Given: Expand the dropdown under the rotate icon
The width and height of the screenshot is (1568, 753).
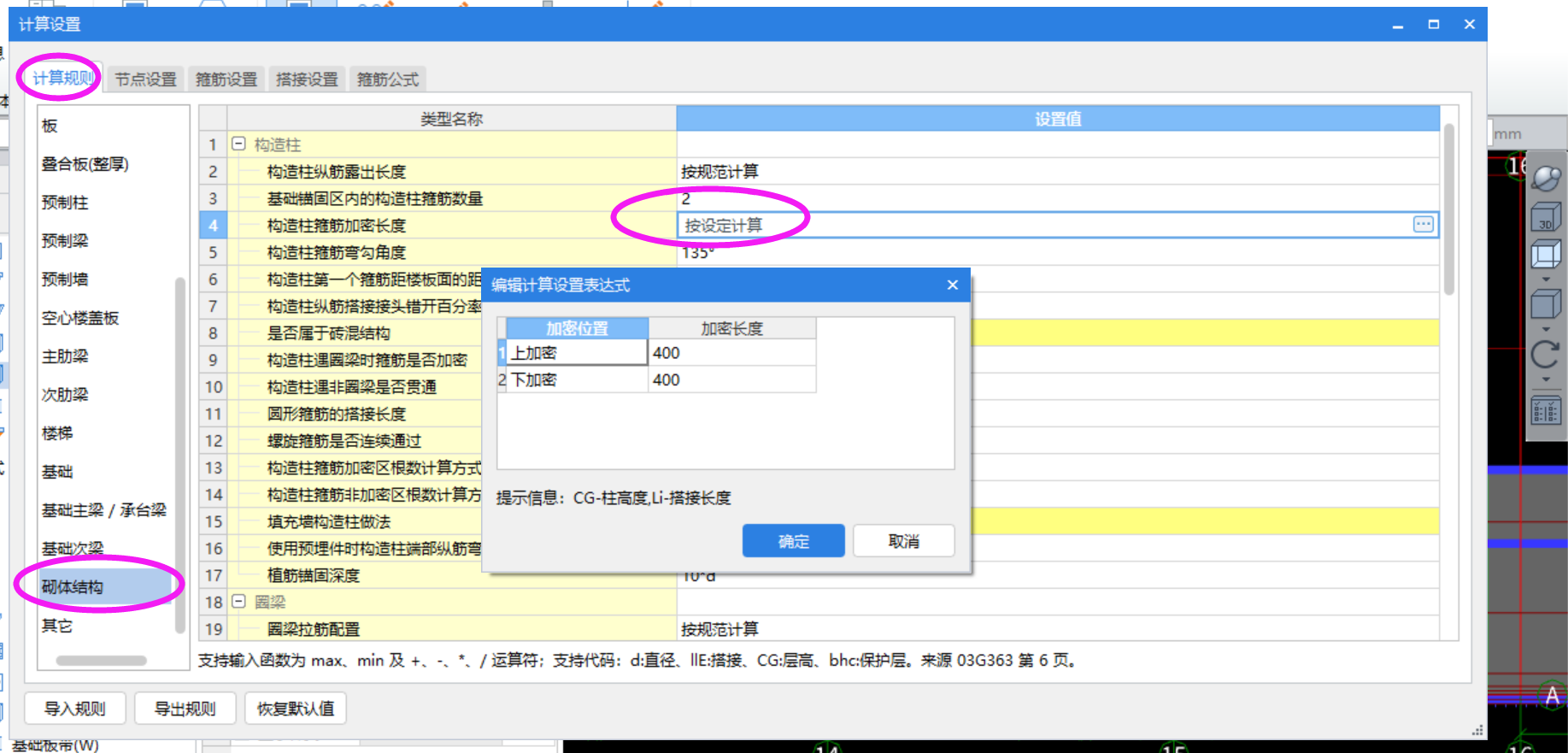Looking at the screenshot, I should point(1546,380).
